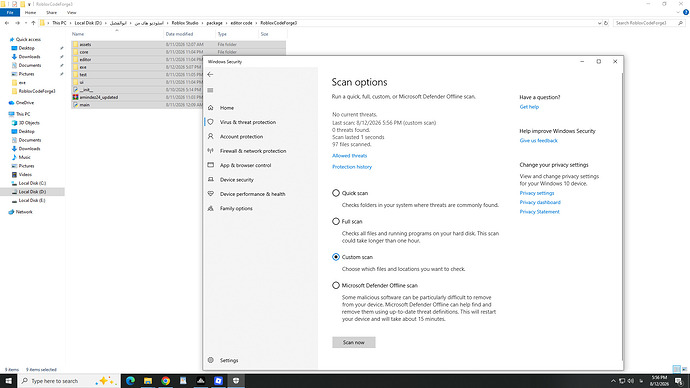Select the Custom scan radio button
The image size is (690, 388).
pyautogui.click(x=336, y=257)
